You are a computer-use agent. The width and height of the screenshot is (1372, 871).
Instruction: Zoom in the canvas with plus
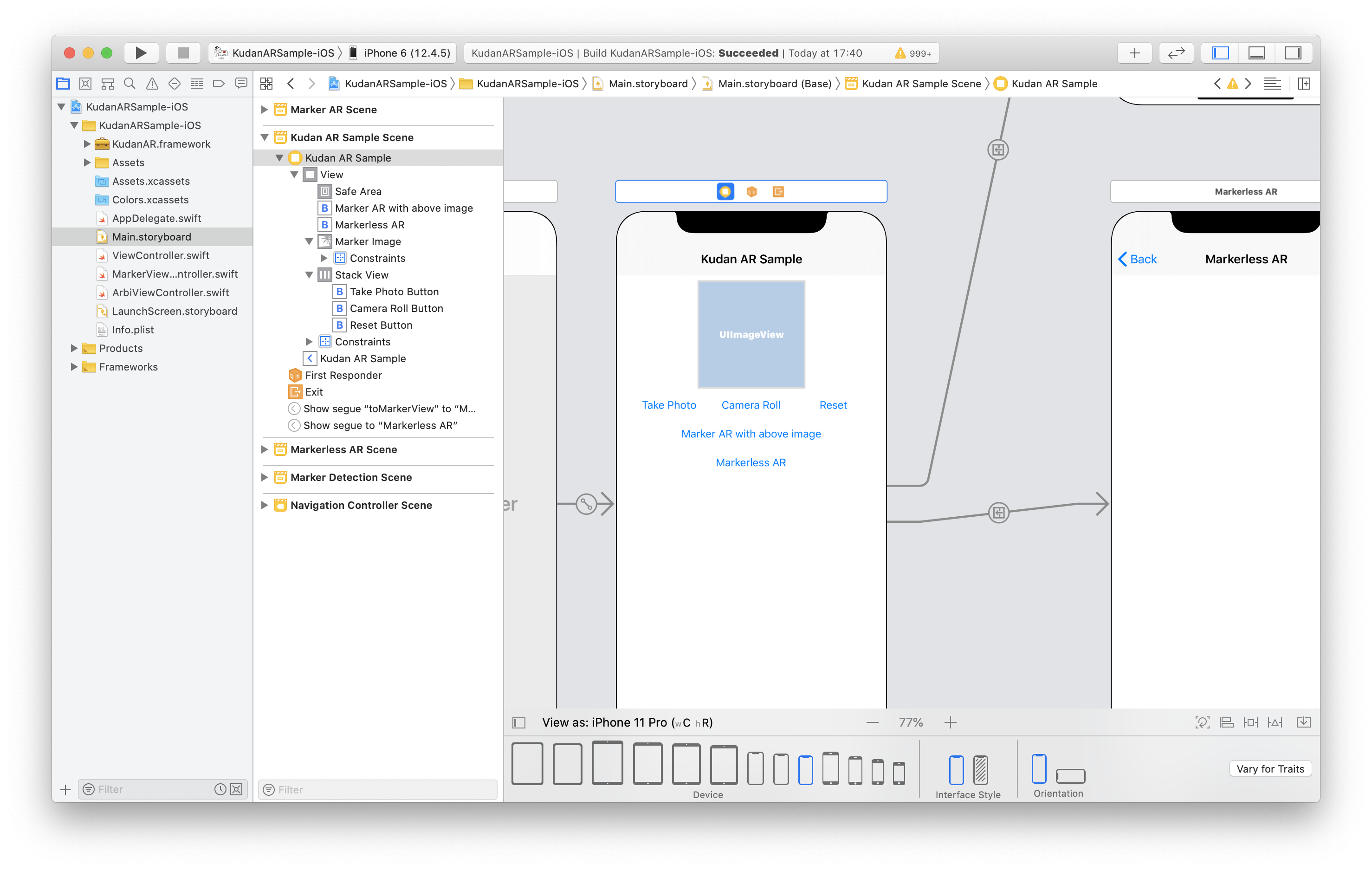(x=950, y=722)
